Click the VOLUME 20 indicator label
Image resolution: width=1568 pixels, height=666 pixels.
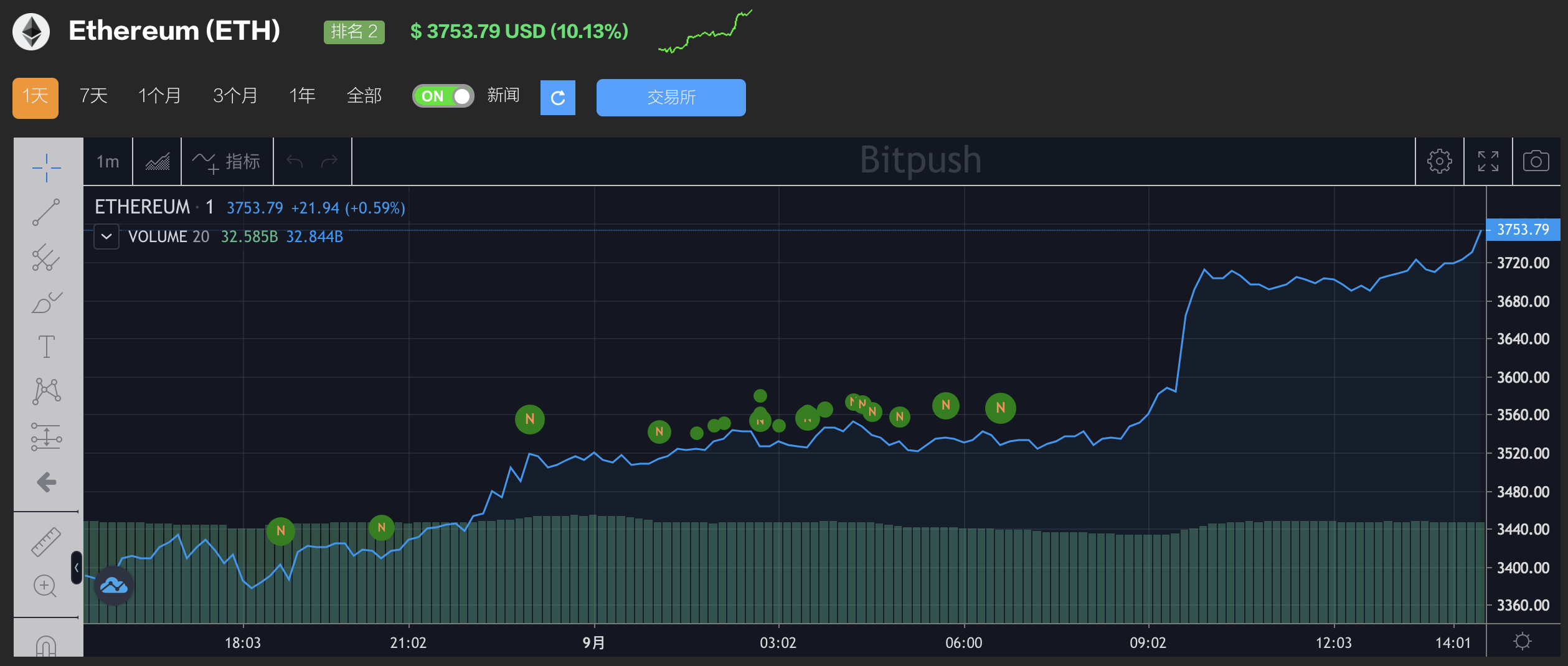click(169, 237)
